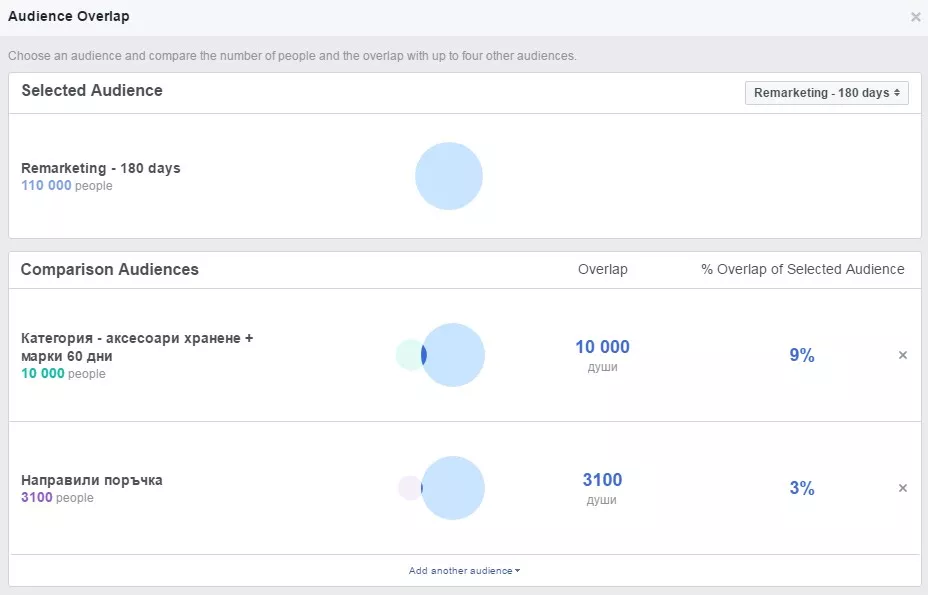Click the Venn diagram for Категория audience
The height and width of the screenshot is (595, 928).
pyautogui.click(x=440, y=355)
